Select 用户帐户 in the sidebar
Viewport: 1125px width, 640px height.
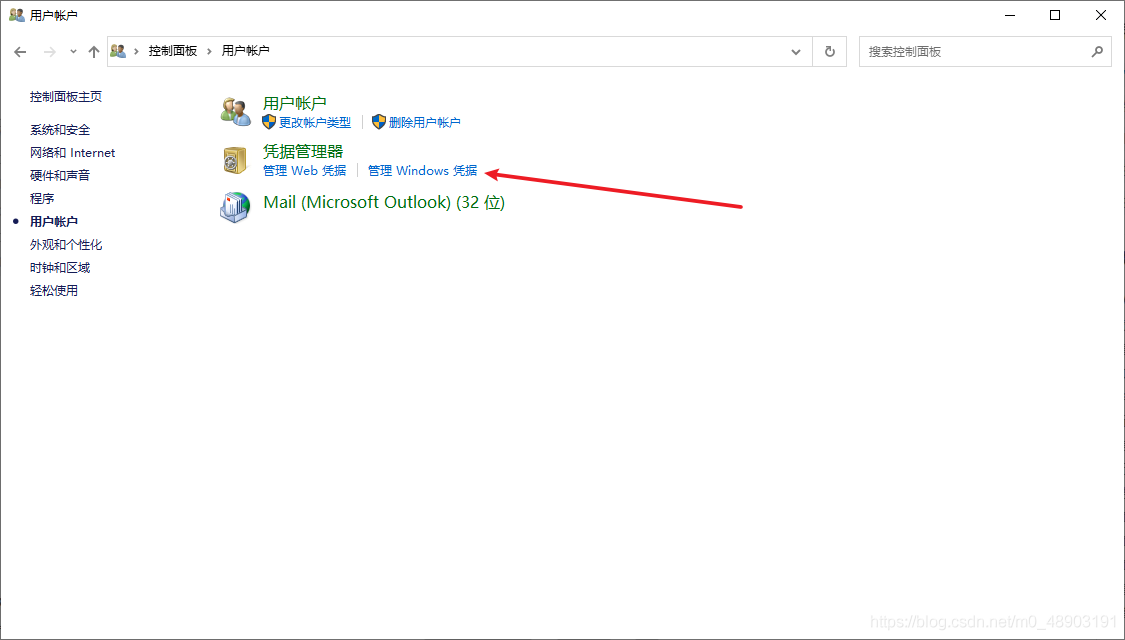tap(54, 222)
